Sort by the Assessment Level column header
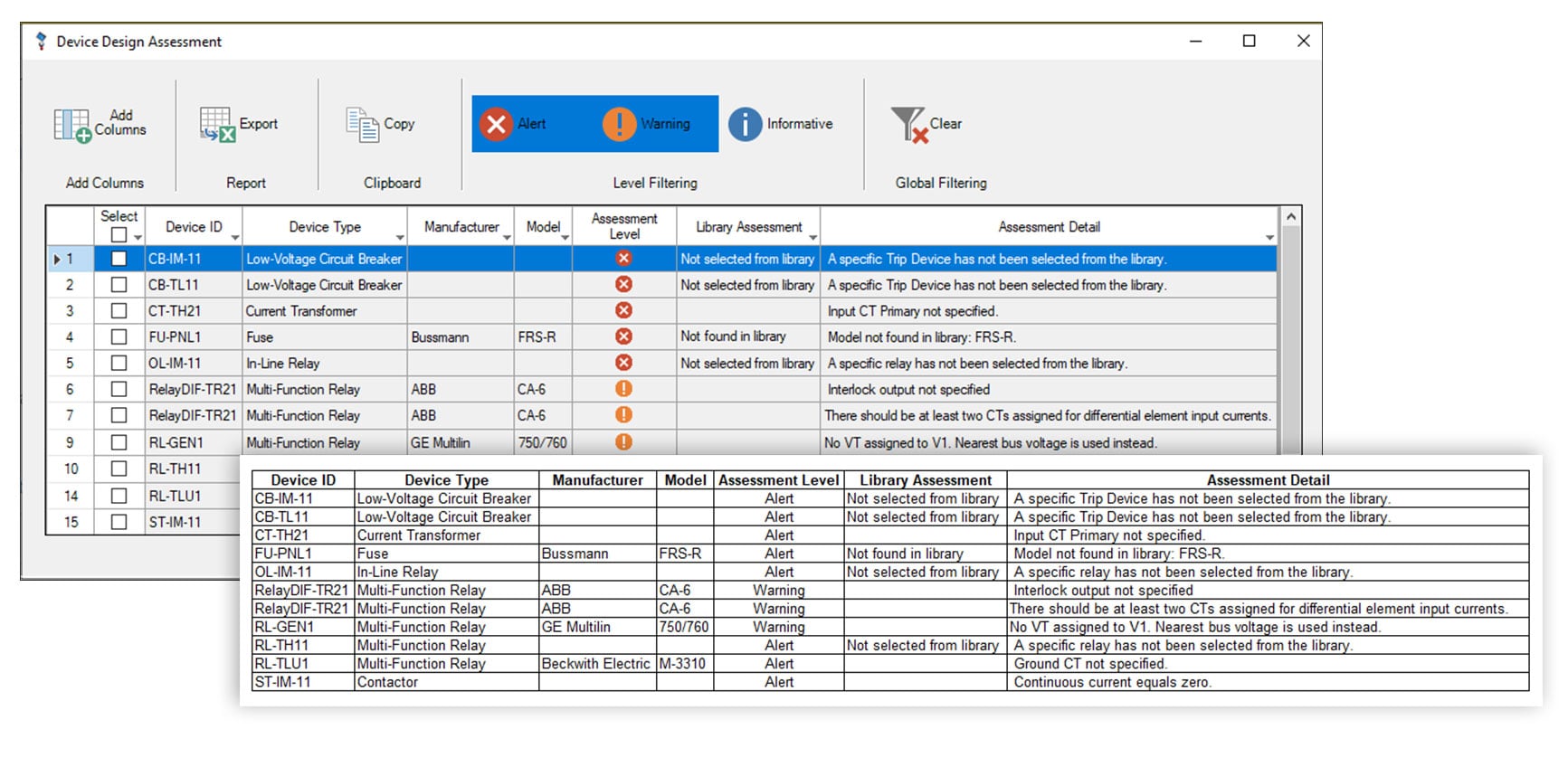 623,226
